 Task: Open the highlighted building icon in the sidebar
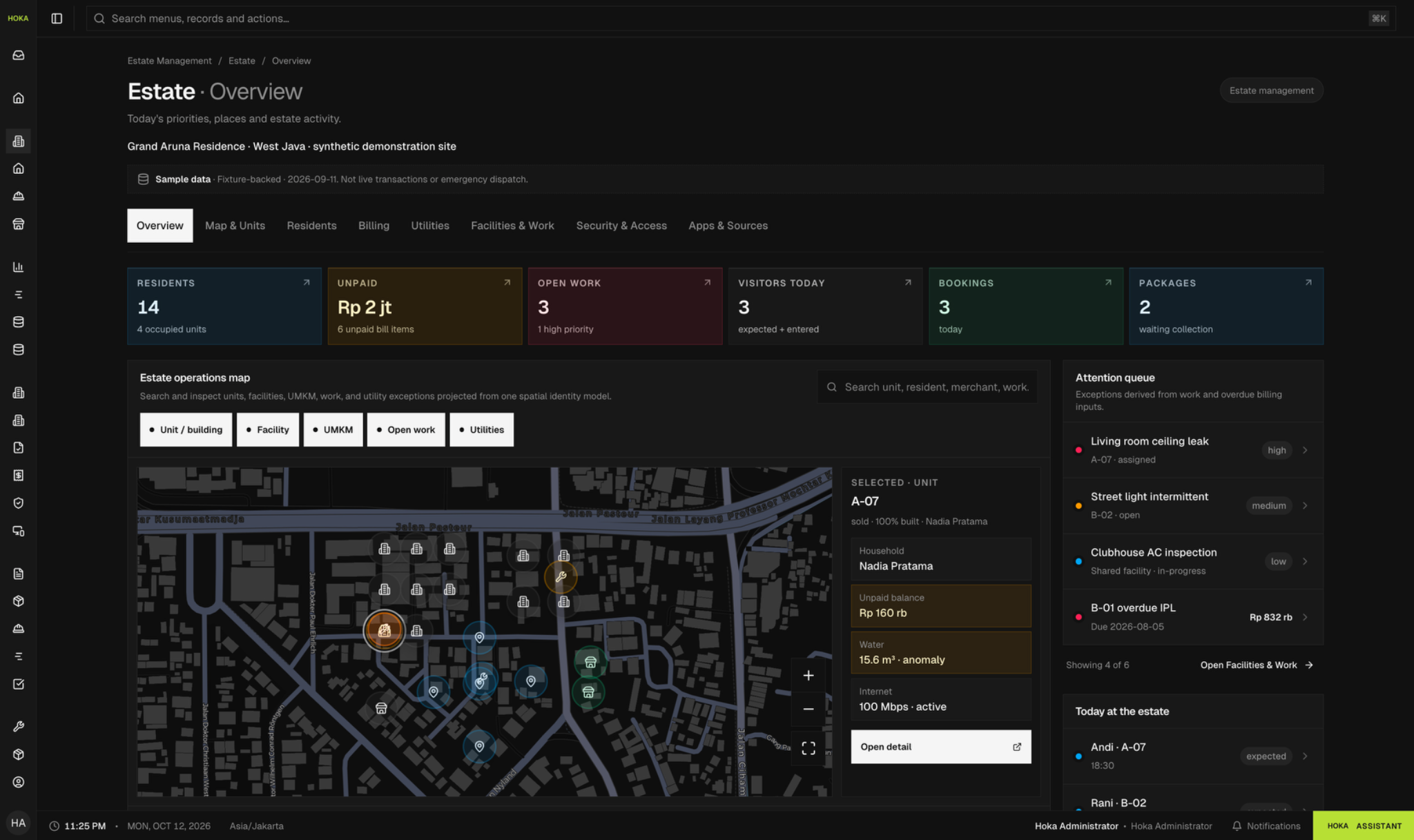coord(19,141)
